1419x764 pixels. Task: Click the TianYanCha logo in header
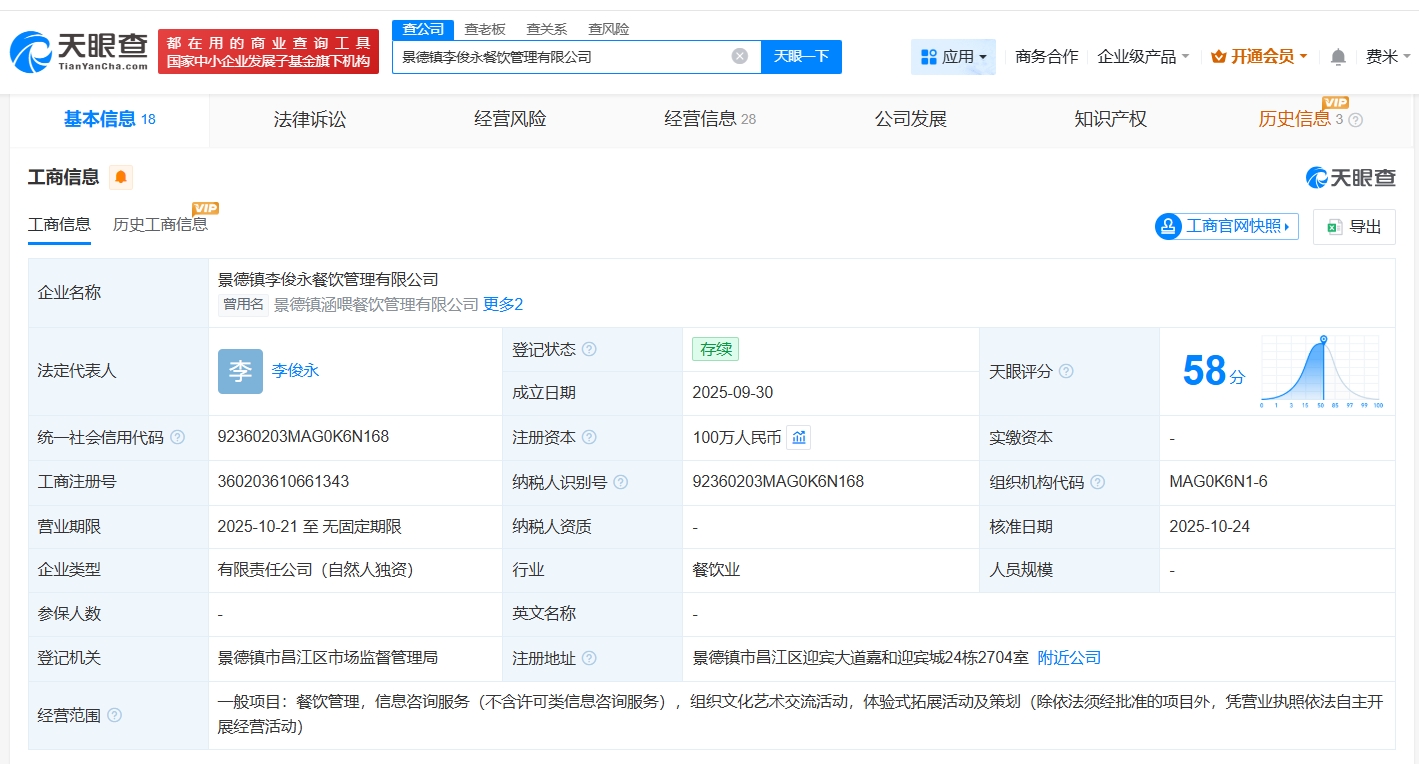[x=80, y=51]
